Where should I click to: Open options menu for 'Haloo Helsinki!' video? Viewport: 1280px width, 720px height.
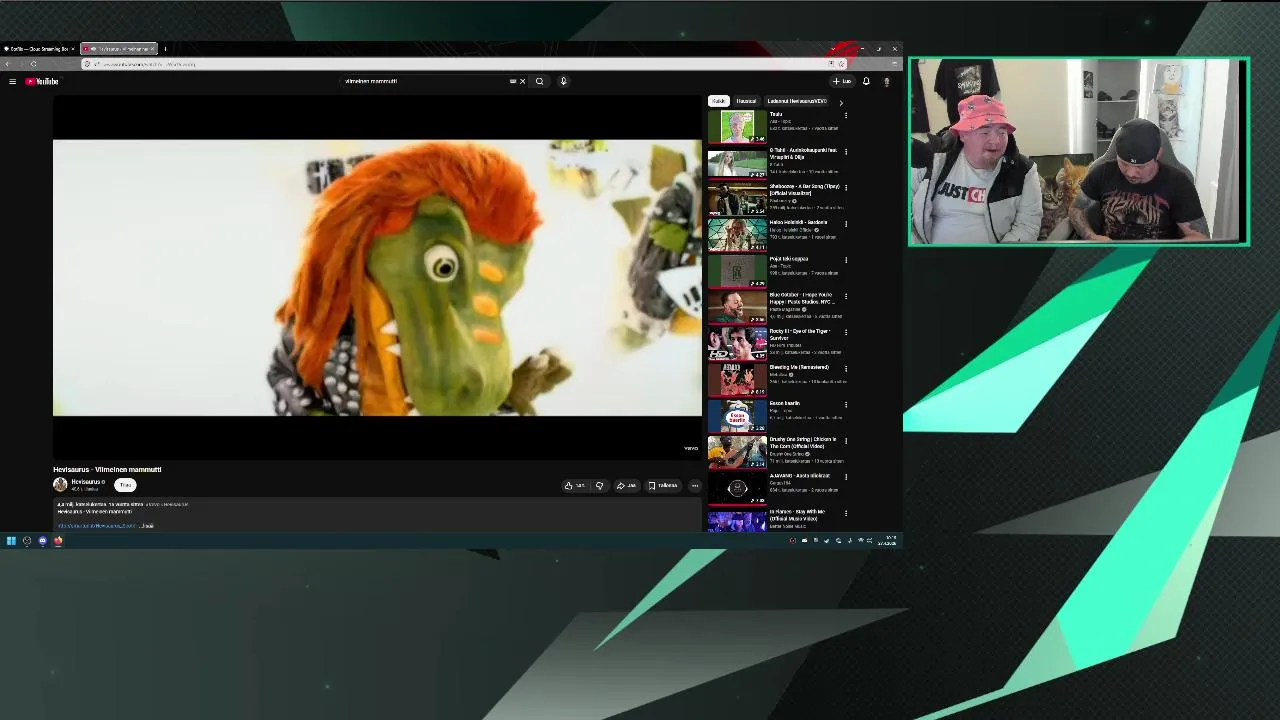[x=846, y=224]
